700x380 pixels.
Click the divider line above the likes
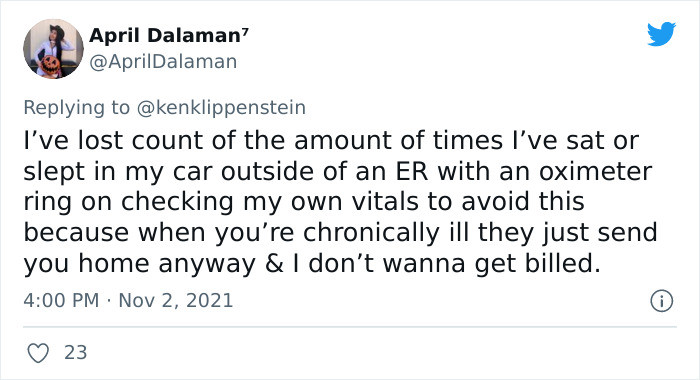[350, 327]
